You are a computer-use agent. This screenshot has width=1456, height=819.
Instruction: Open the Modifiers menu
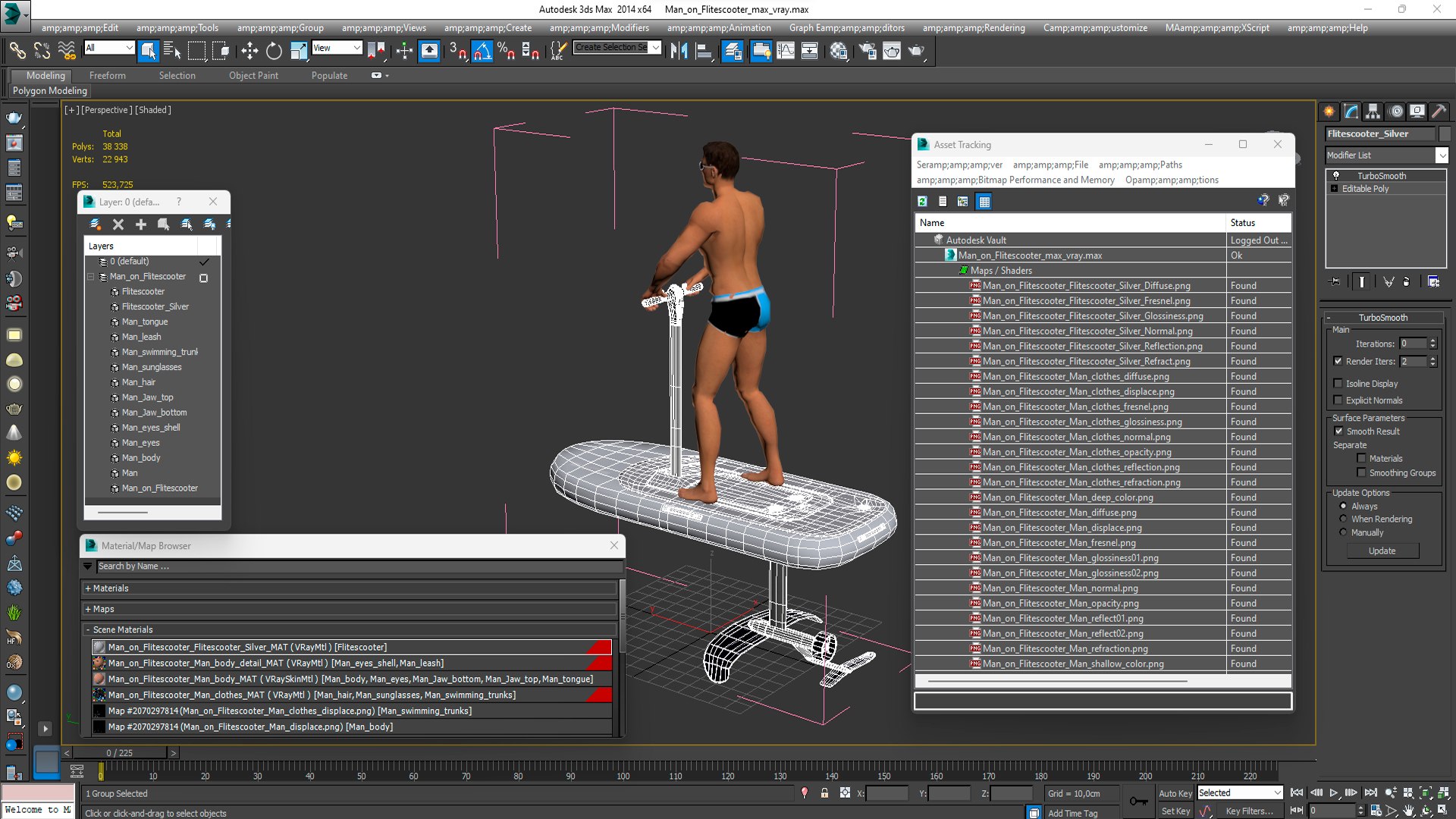click(x=599, y=28)
